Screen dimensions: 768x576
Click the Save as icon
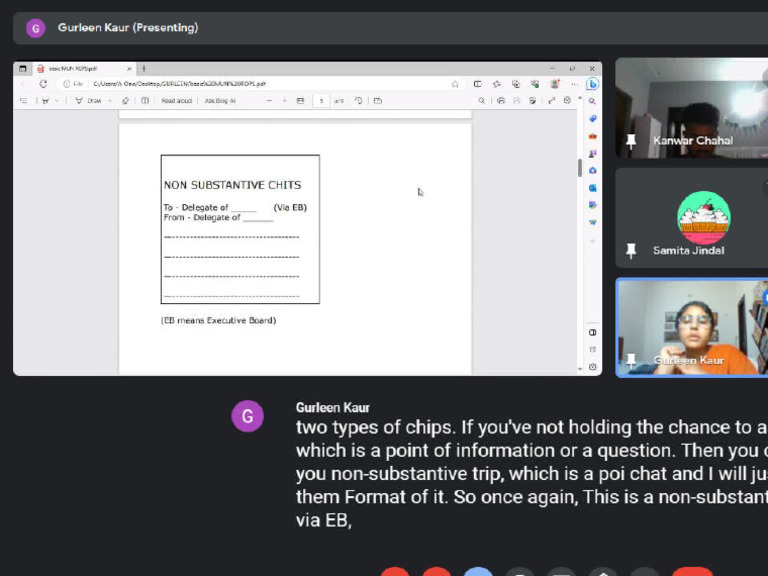pyautogui.click(x=532, y=100)
